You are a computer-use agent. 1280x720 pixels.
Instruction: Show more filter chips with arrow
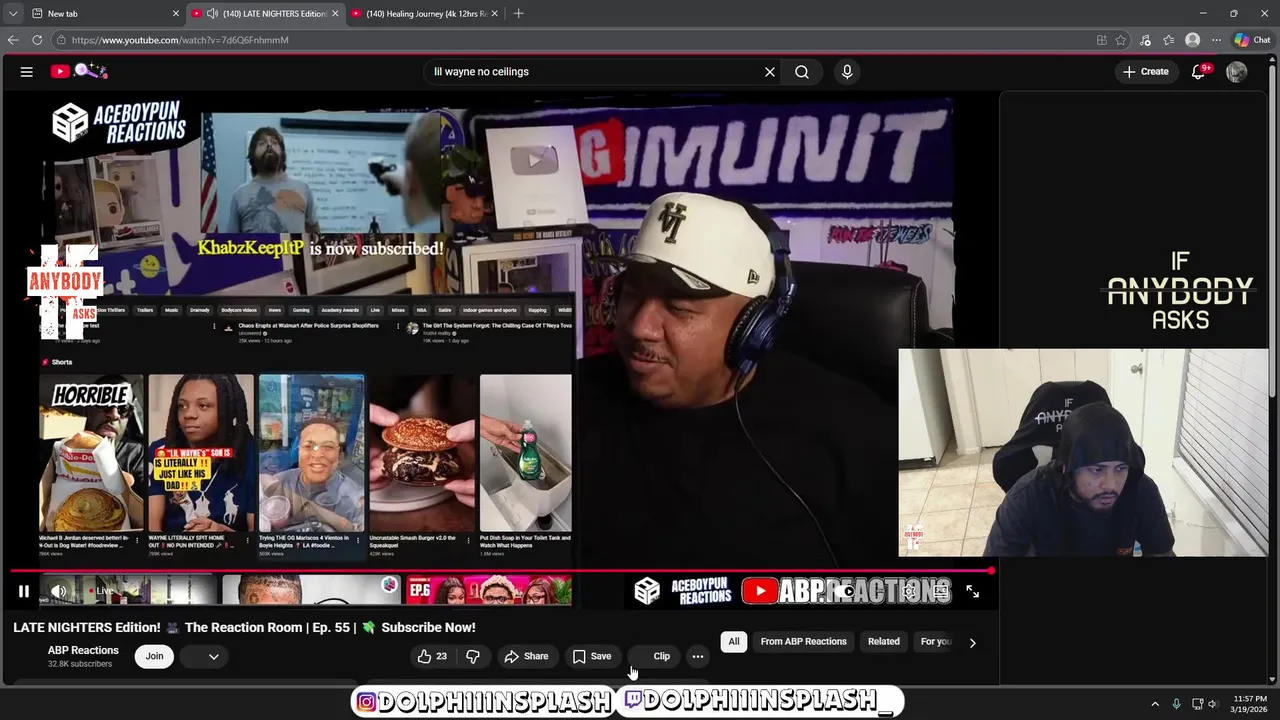(x=972, y=643)
